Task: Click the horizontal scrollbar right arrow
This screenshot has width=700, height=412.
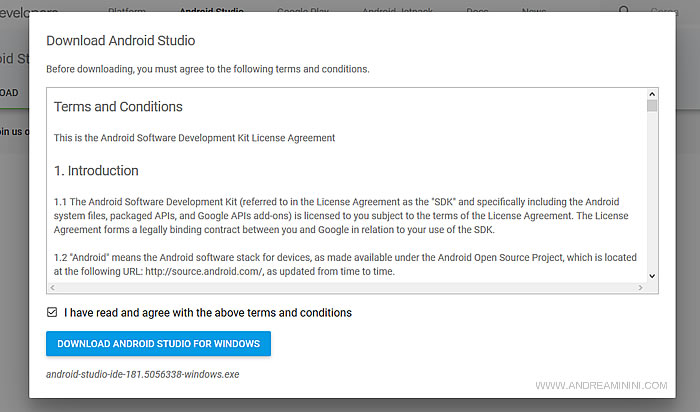Action: (x=641, y=287)
